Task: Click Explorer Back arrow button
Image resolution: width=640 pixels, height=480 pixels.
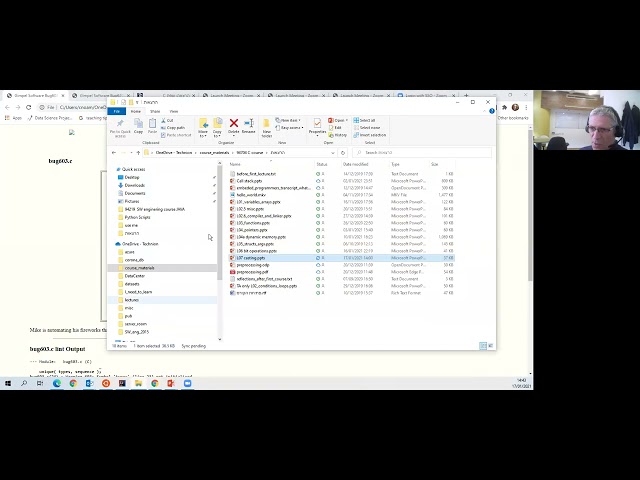Action: click(x=114, y=153)
